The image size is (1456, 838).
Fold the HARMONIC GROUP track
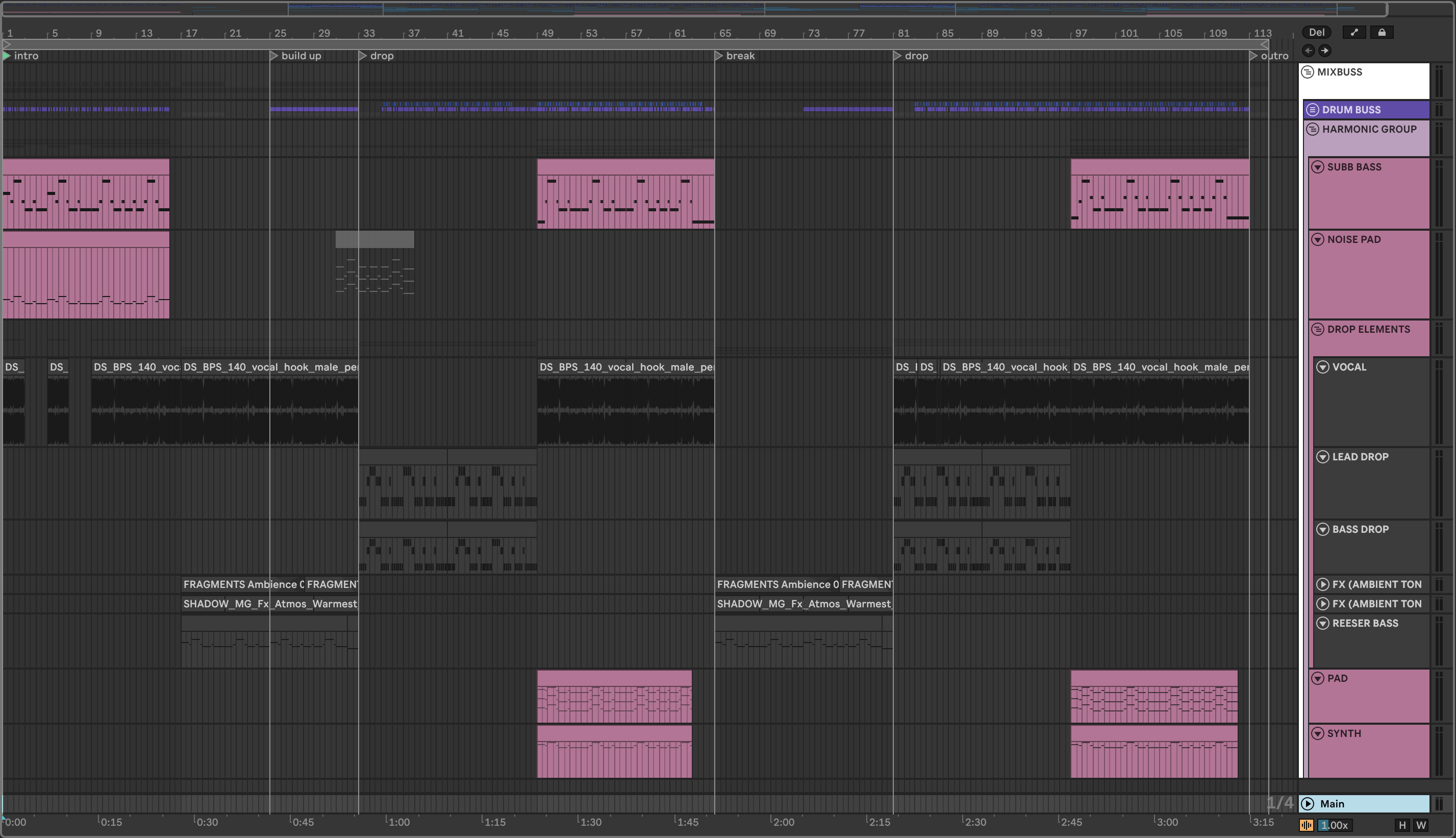pos(1313,129)
